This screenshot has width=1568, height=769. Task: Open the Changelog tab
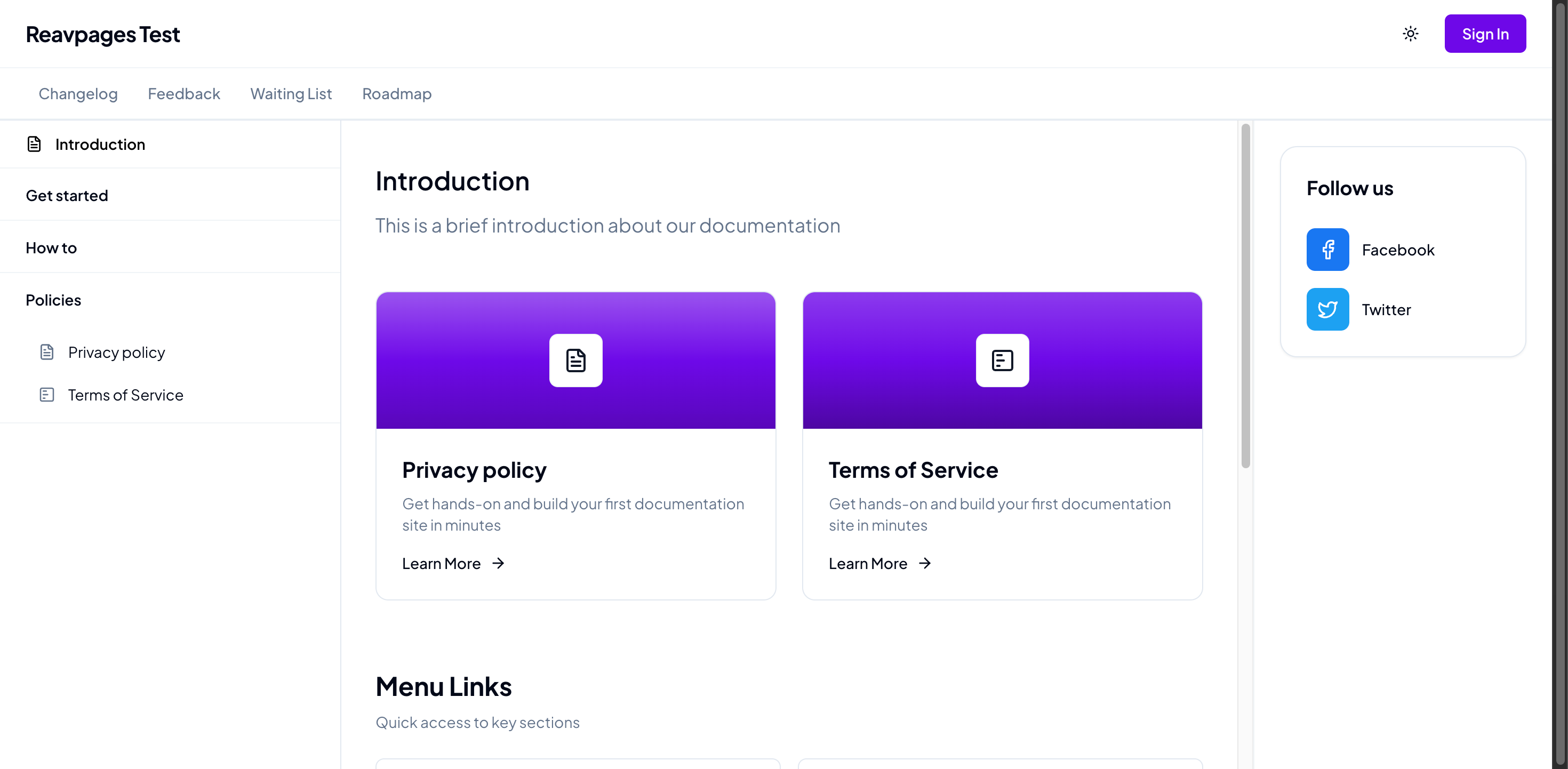tap(78, 93)
